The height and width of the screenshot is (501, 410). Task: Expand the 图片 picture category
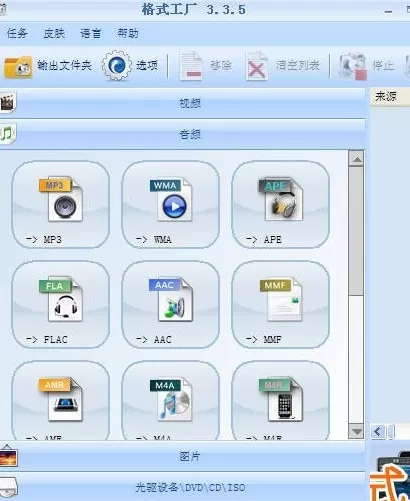(183, 456)
